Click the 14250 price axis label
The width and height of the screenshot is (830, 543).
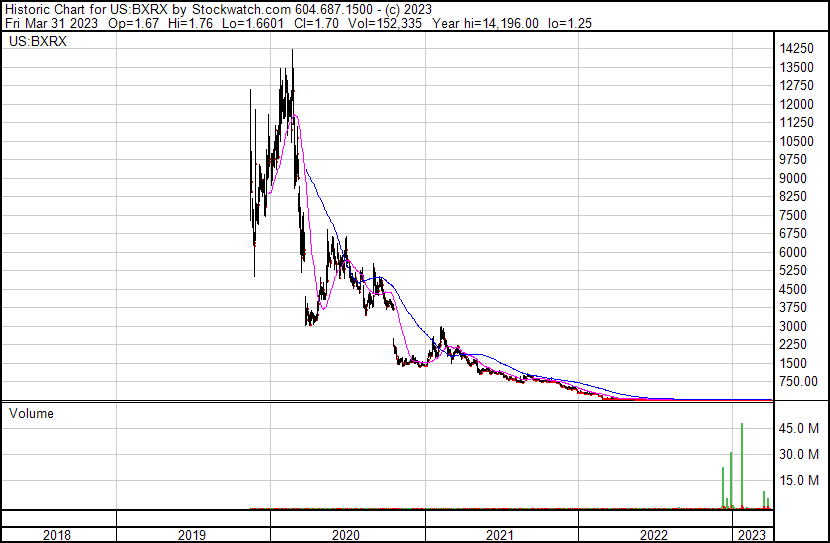click(796, 49)
